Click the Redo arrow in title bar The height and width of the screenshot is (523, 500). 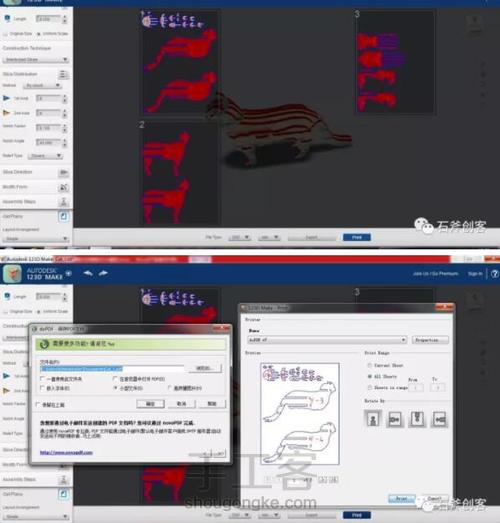(103, 274)
